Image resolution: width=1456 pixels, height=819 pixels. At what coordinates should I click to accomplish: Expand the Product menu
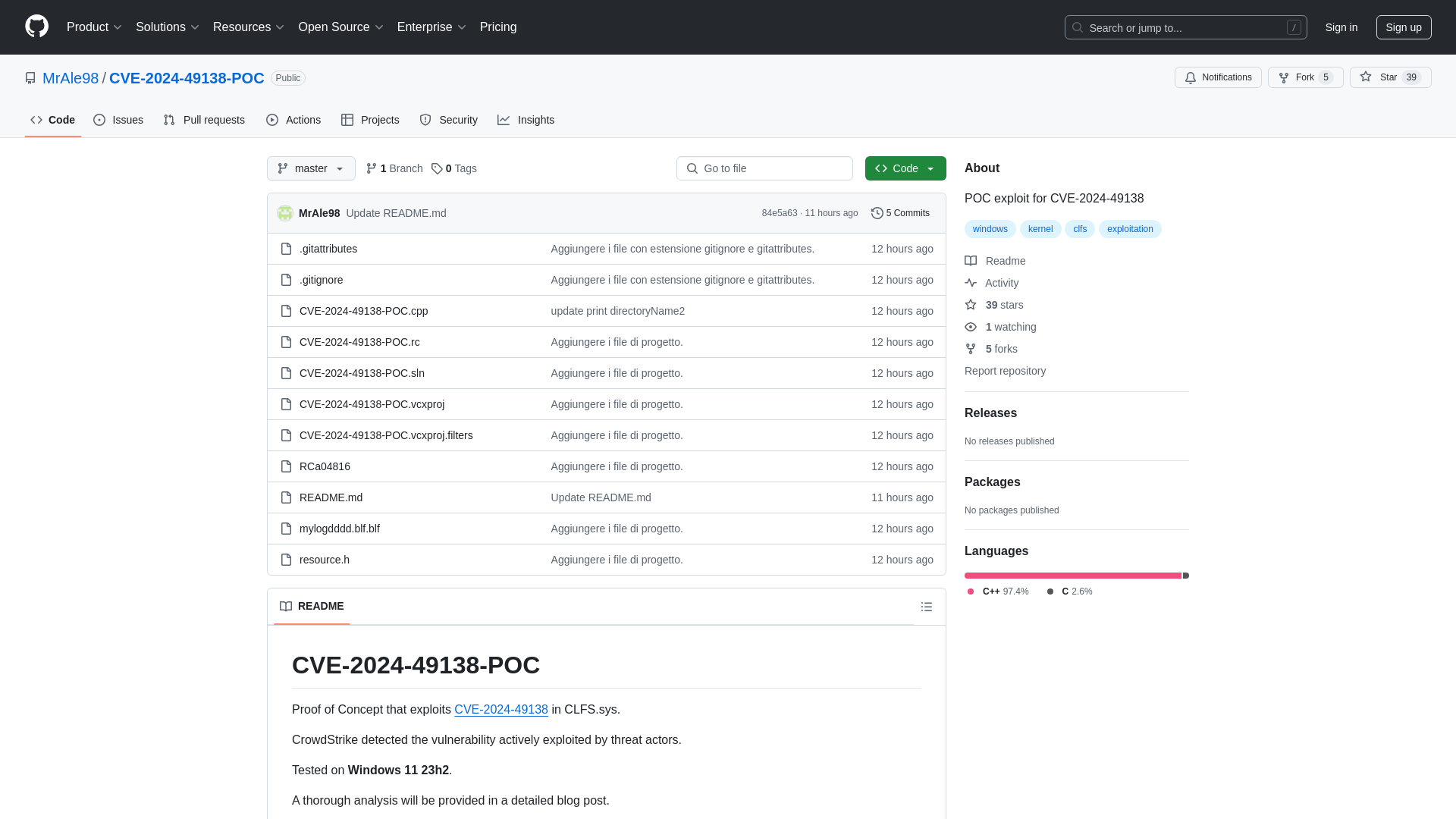pyautogui.click(x=94, y=27)
